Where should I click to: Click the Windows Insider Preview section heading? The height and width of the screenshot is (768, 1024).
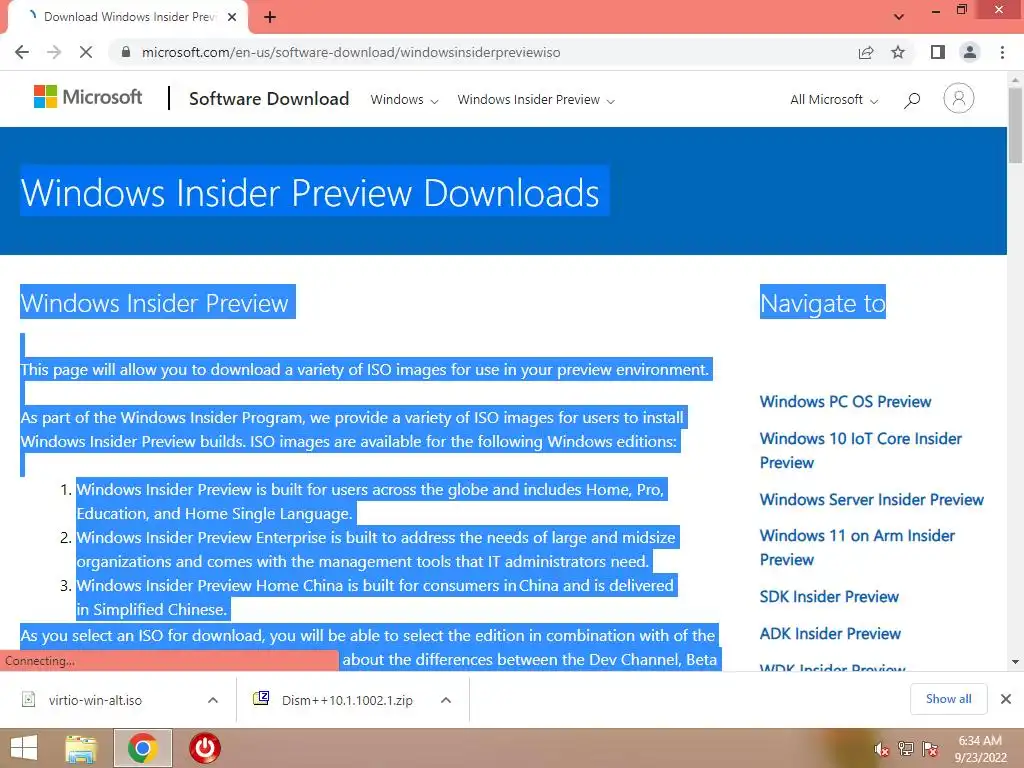155,302
